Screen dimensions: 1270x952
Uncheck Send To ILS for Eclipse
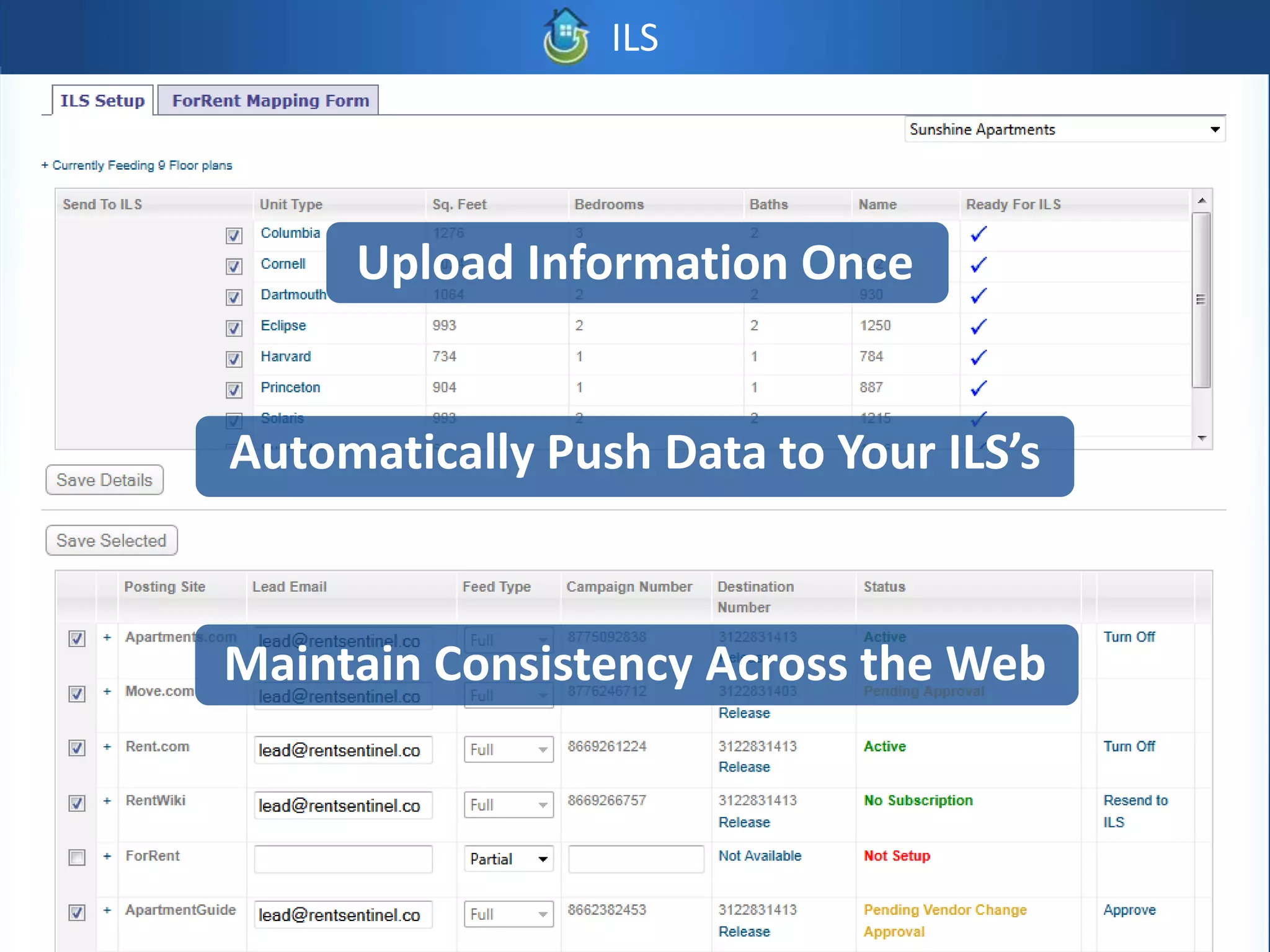[x=234, y=328]
